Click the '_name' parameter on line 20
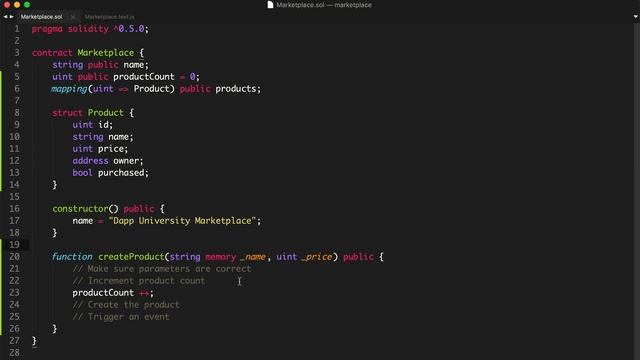The height and width of the screenshot is (360, 640). [253, 257]
